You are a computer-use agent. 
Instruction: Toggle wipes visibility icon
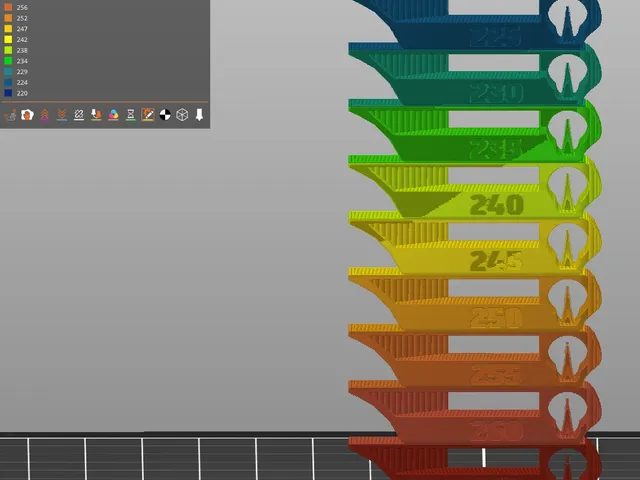click(27, 115)
